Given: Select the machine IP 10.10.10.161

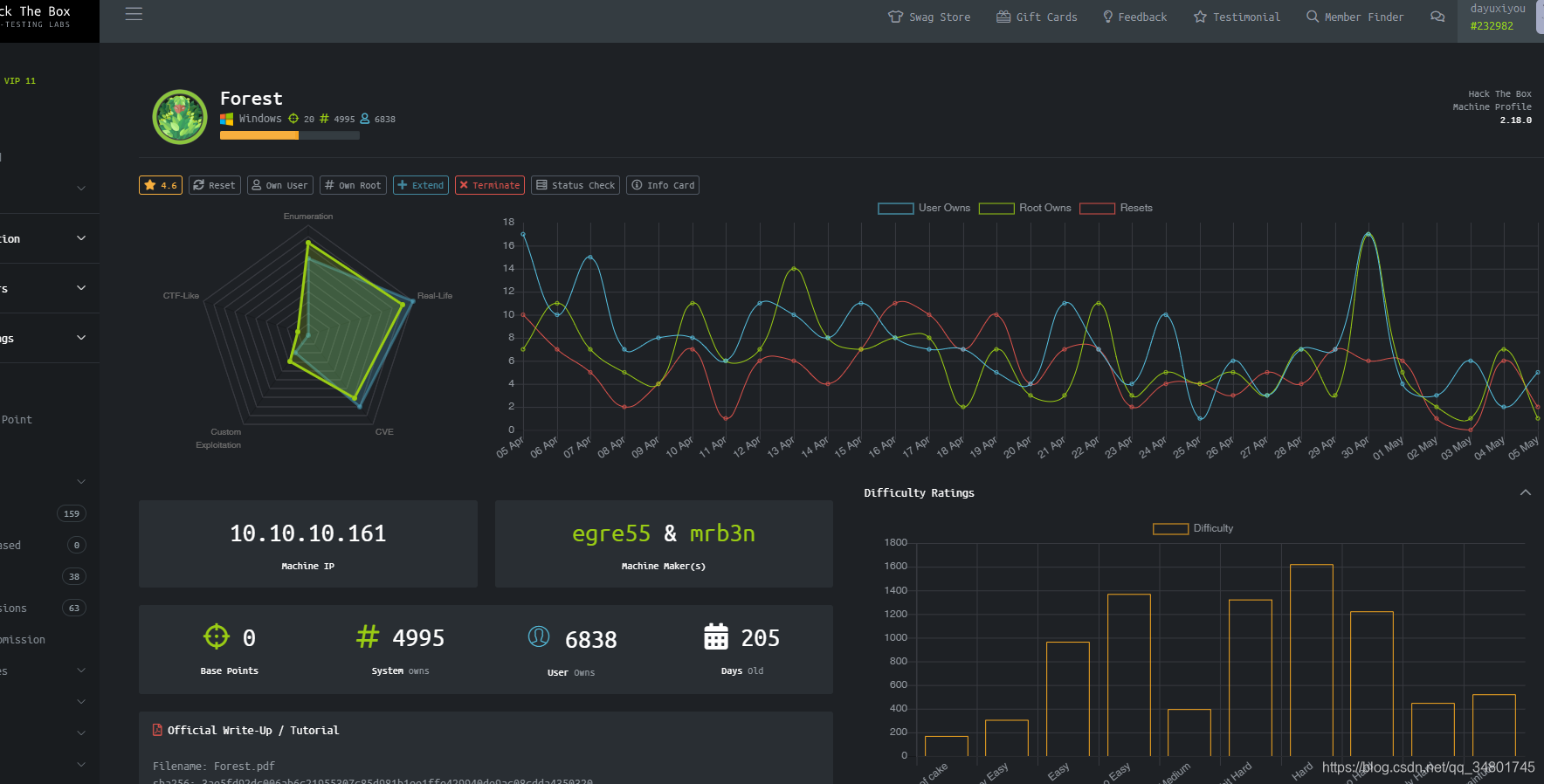Looking at the screenshot, I should click(x=308, y=533).
